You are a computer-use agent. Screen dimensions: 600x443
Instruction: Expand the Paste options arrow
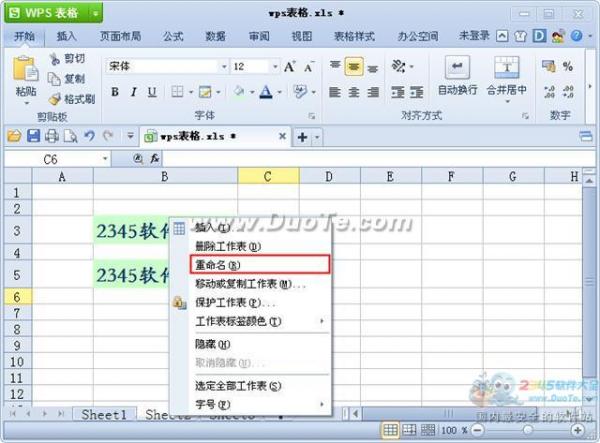tap(26, 103)
